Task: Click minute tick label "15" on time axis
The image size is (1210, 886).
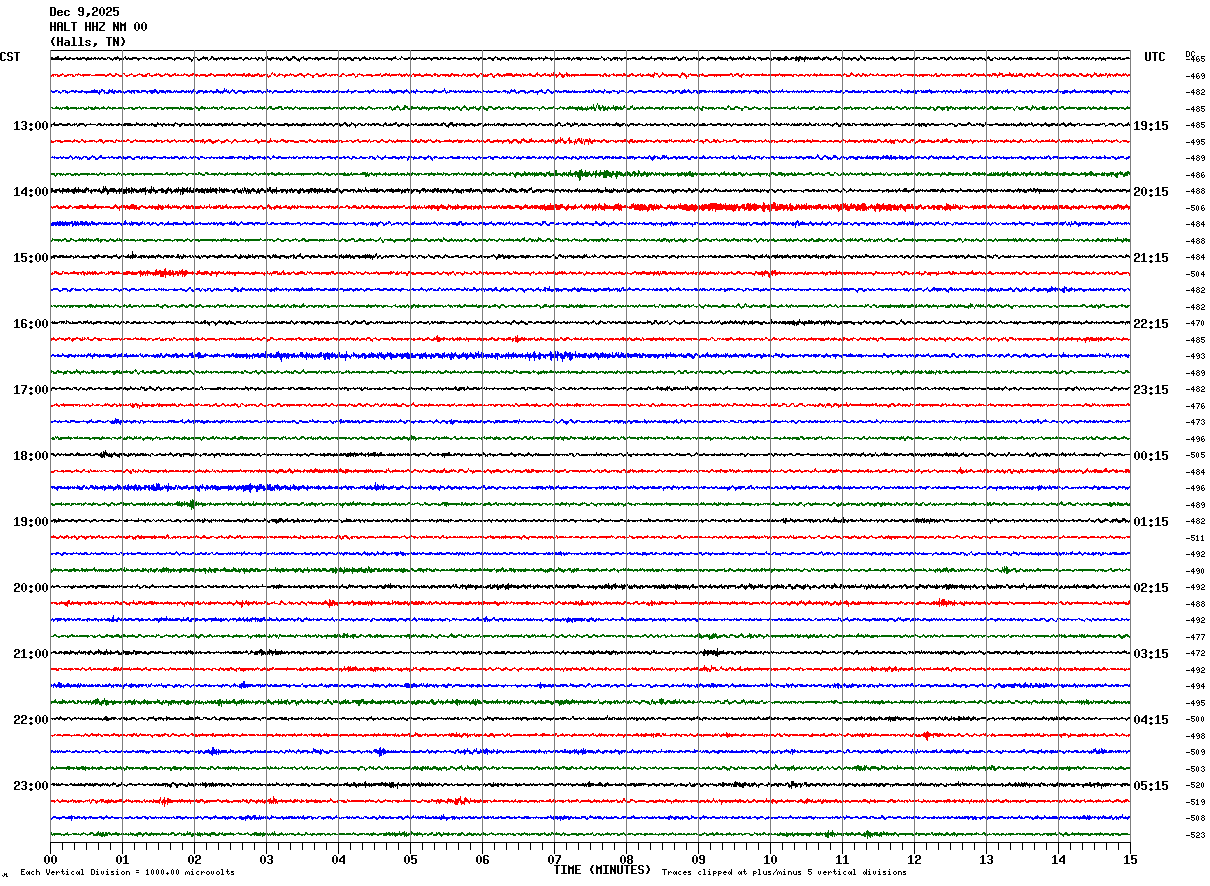Action: tap(1129, 859)
